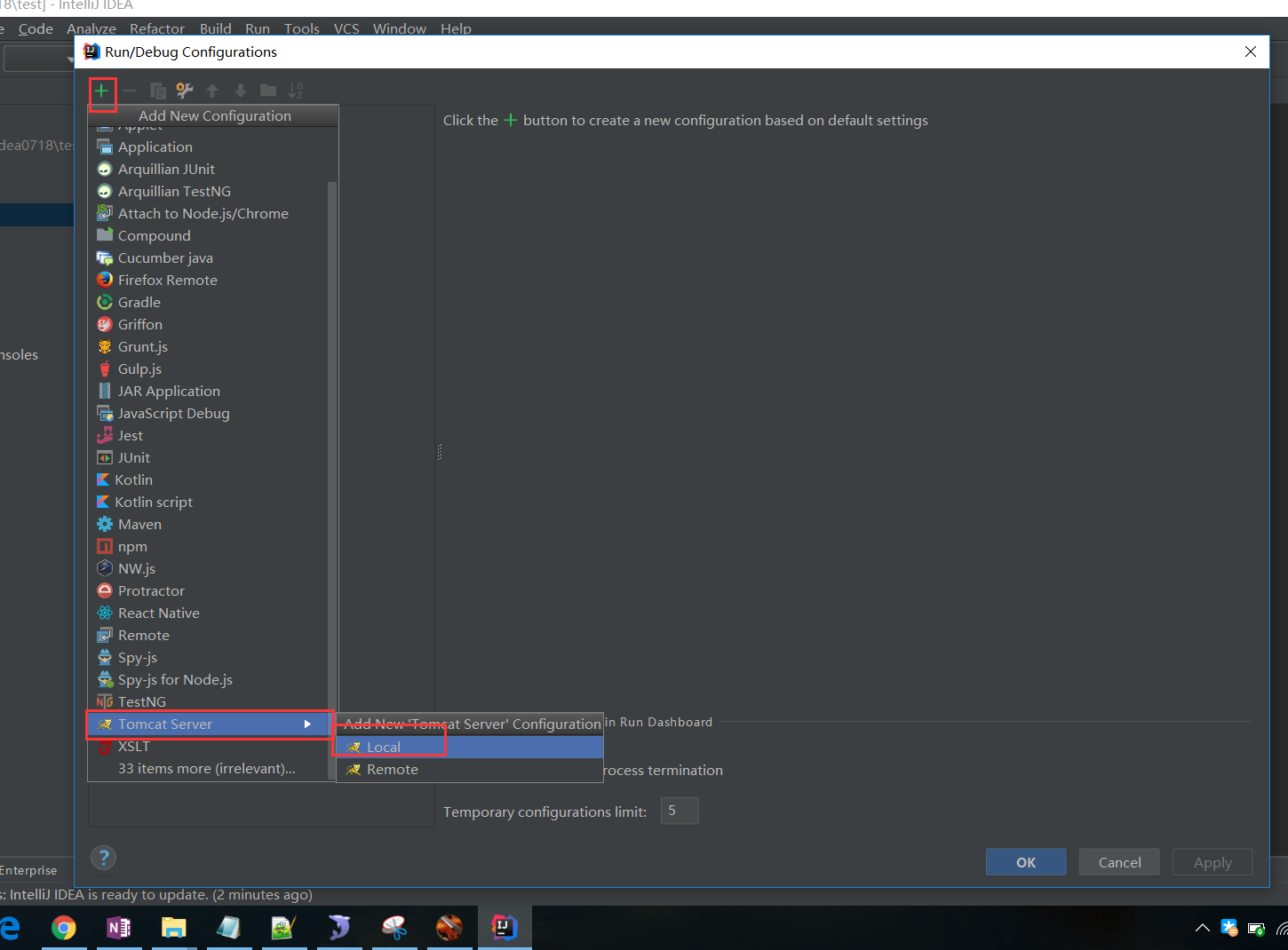The width and height of the screenshot is (1288, 950).
Task: Open the Window menu
Action: (x=400, y=28)
